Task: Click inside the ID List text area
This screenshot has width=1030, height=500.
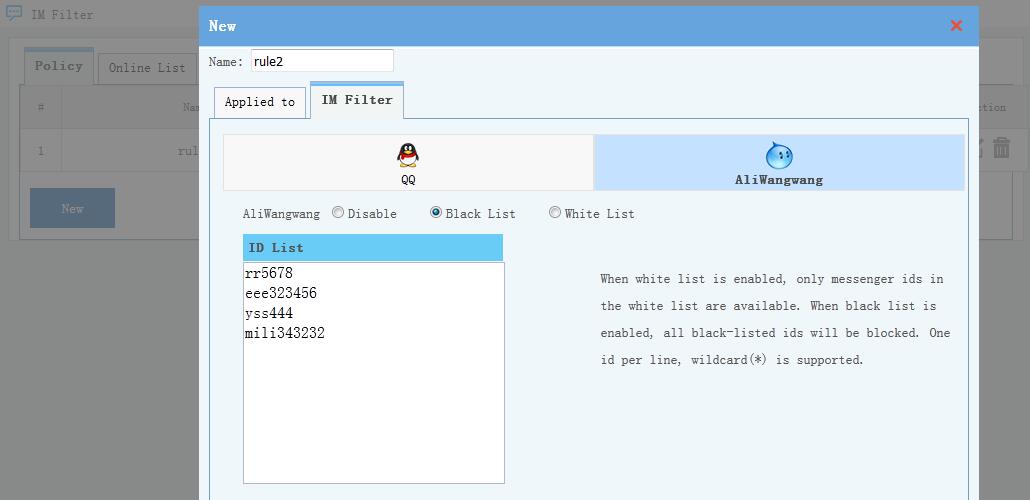Action: coord(374,373)
